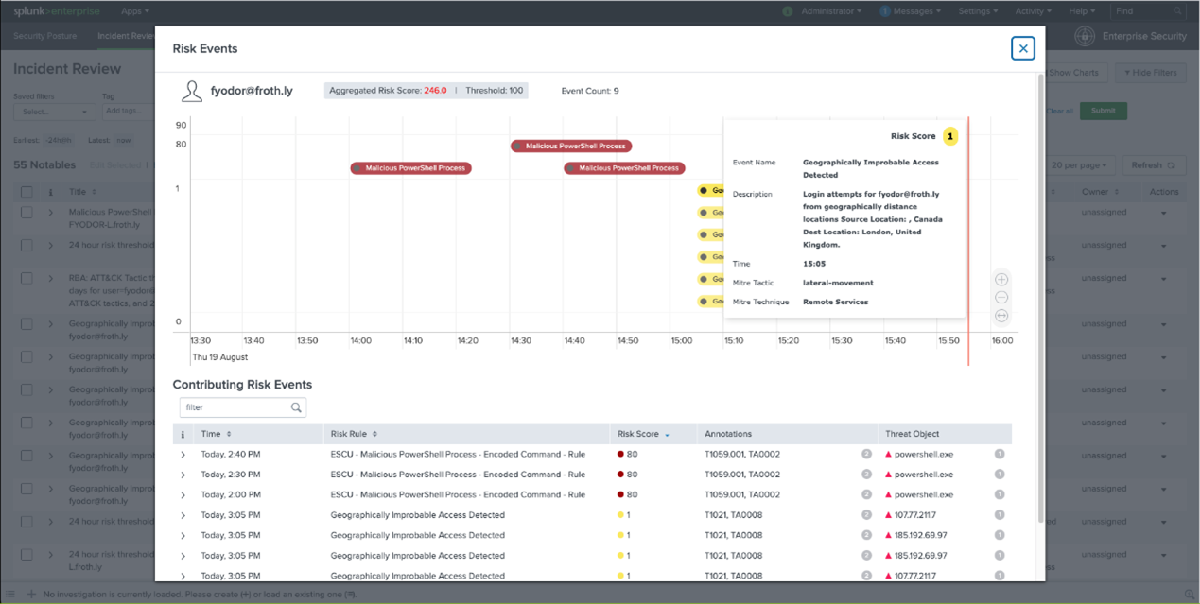Check the select-all notables checkbox
The width and height of the screenshot is (1200, 604).
28,191
